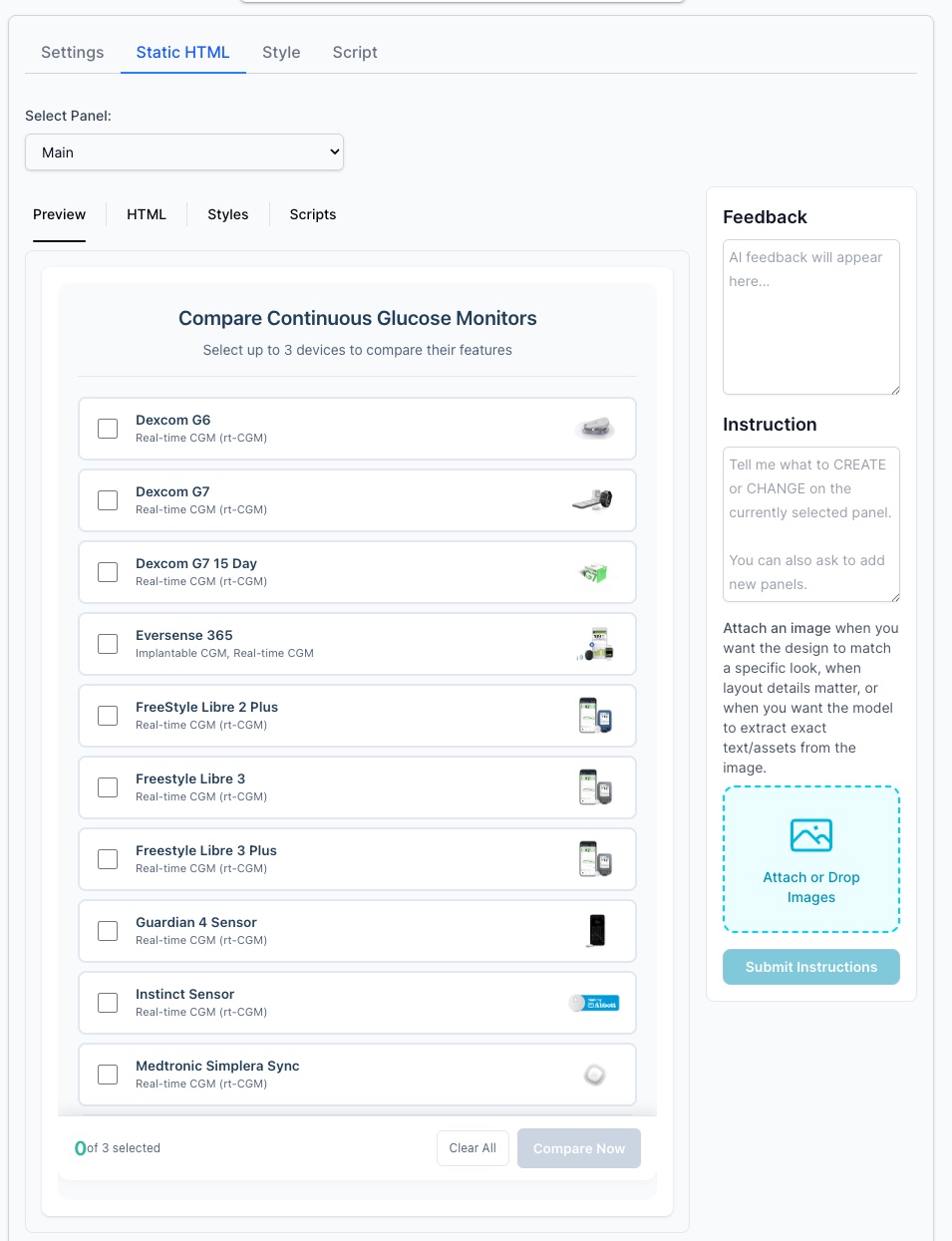Image resolution: width=952 pixels, height=1241 pixels.
Task: Click the Guardian 4 Sensor phone image
Action: point(596,931)
